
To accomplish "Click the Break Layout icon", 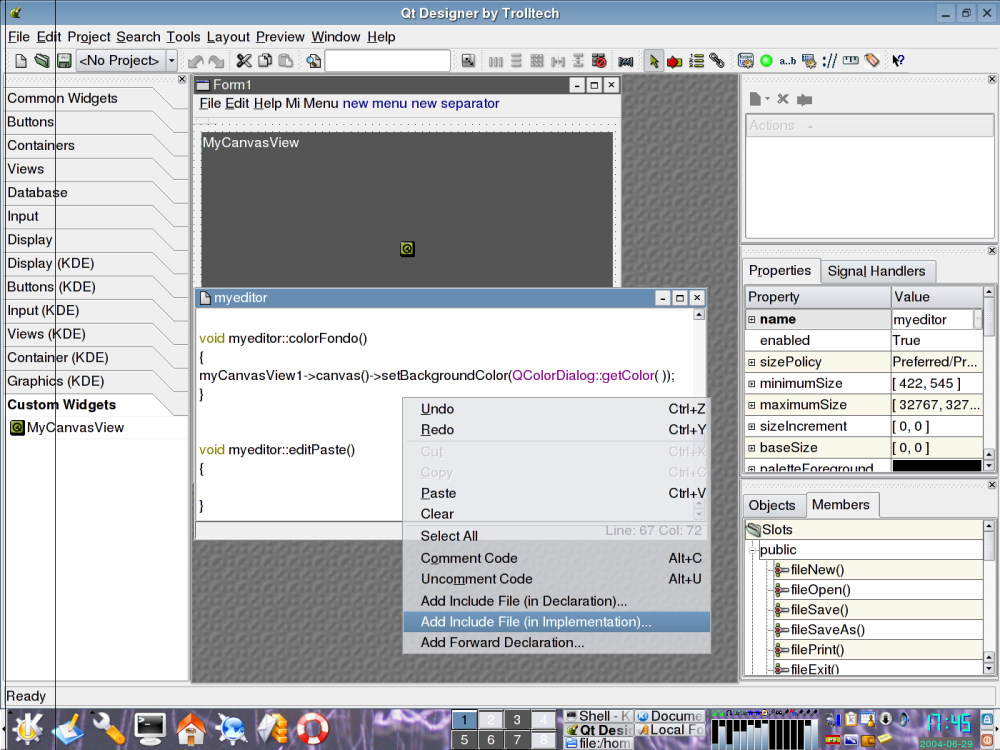I will 599,61.
